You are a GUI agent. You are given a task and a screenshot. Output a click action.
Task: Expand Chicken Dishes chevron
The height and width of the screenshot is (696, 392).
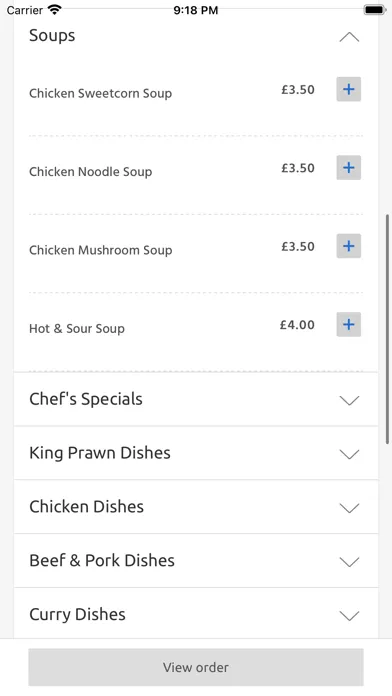(x=349, y=508)
